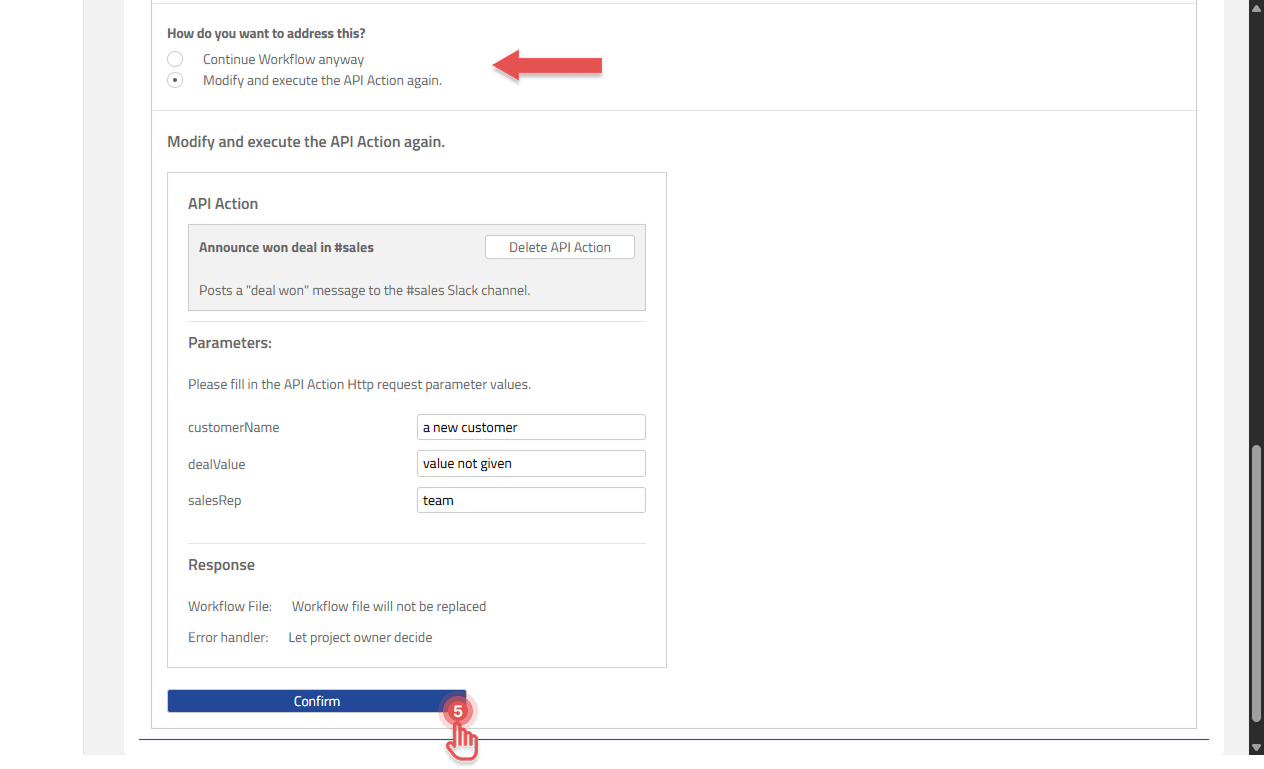1264x769 pixels.
Task: Click the scrollbar up arrow
Action: (1256, 8)
